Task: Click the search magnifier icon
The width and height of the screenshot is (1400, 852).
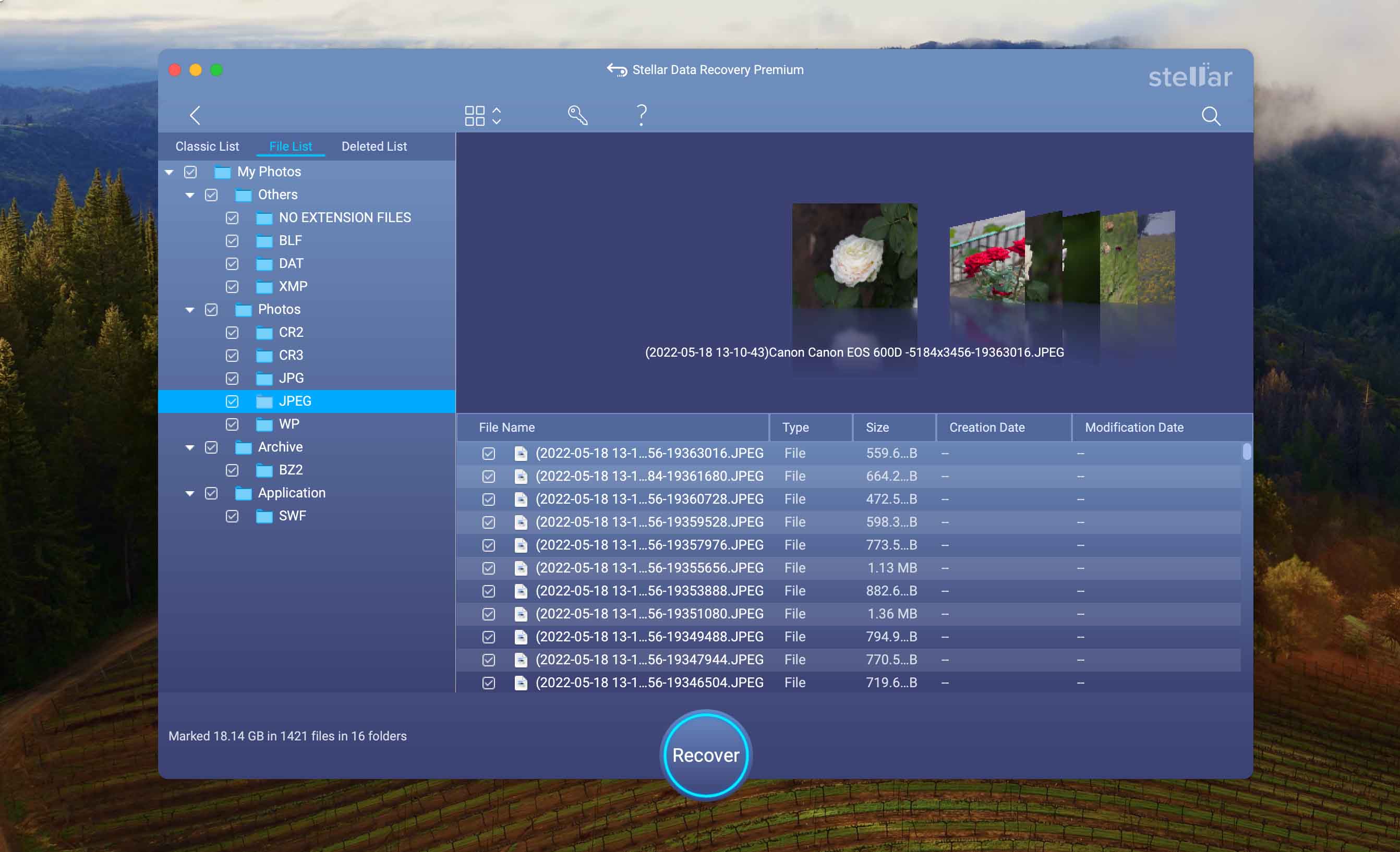Action: (x=1211, y=116)
